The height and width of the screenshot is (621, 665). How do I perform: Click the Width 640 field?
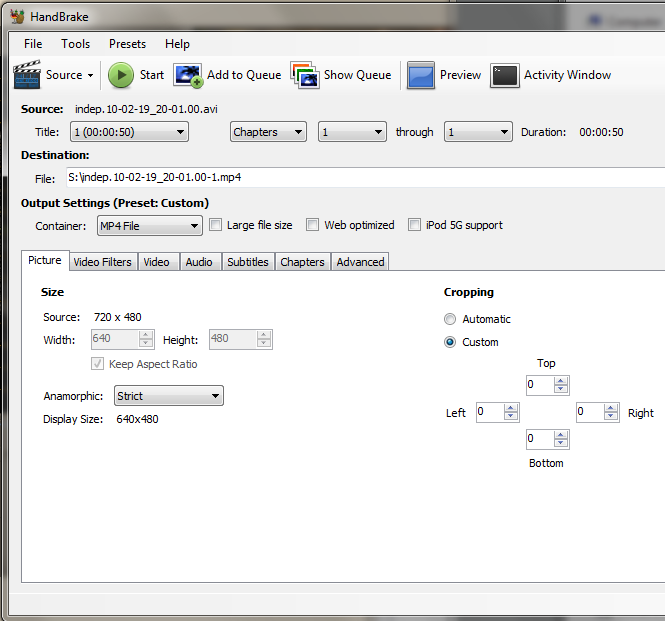point(115,339)
